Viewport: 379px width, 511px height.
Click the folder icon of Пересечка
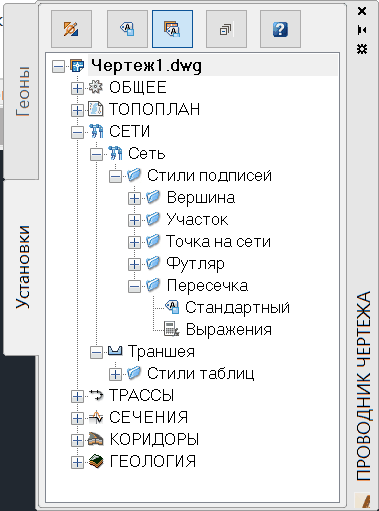click(153, 285)
